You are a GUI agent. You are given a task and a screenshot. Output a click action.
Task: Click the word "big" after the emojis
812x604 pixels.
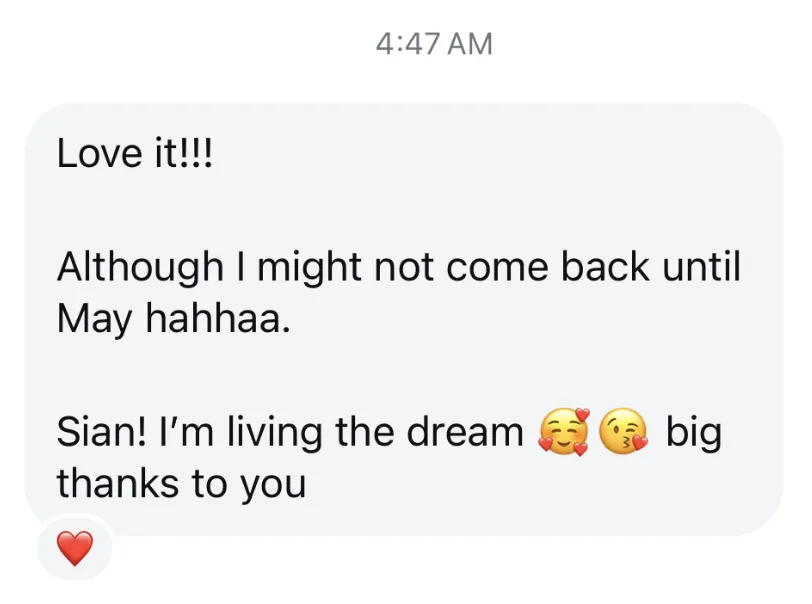tap(693, 434)
